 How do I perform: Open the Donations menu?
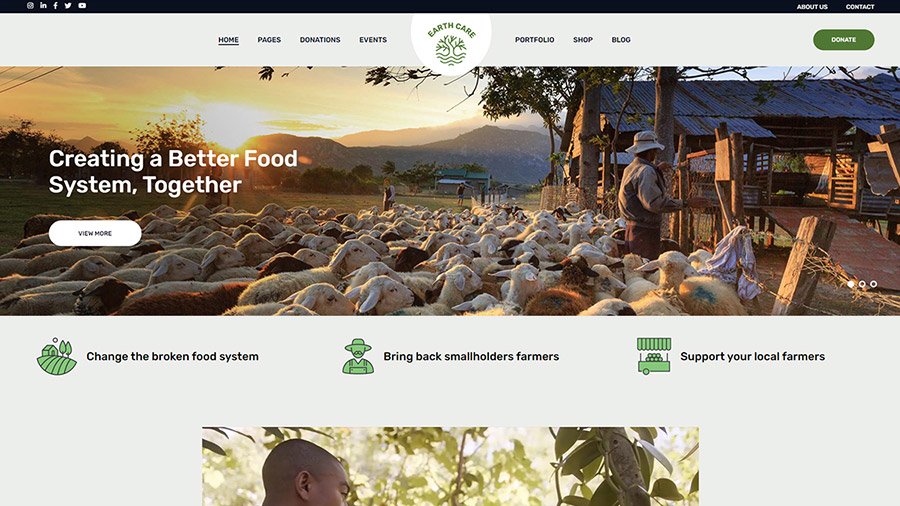point(320,40)
